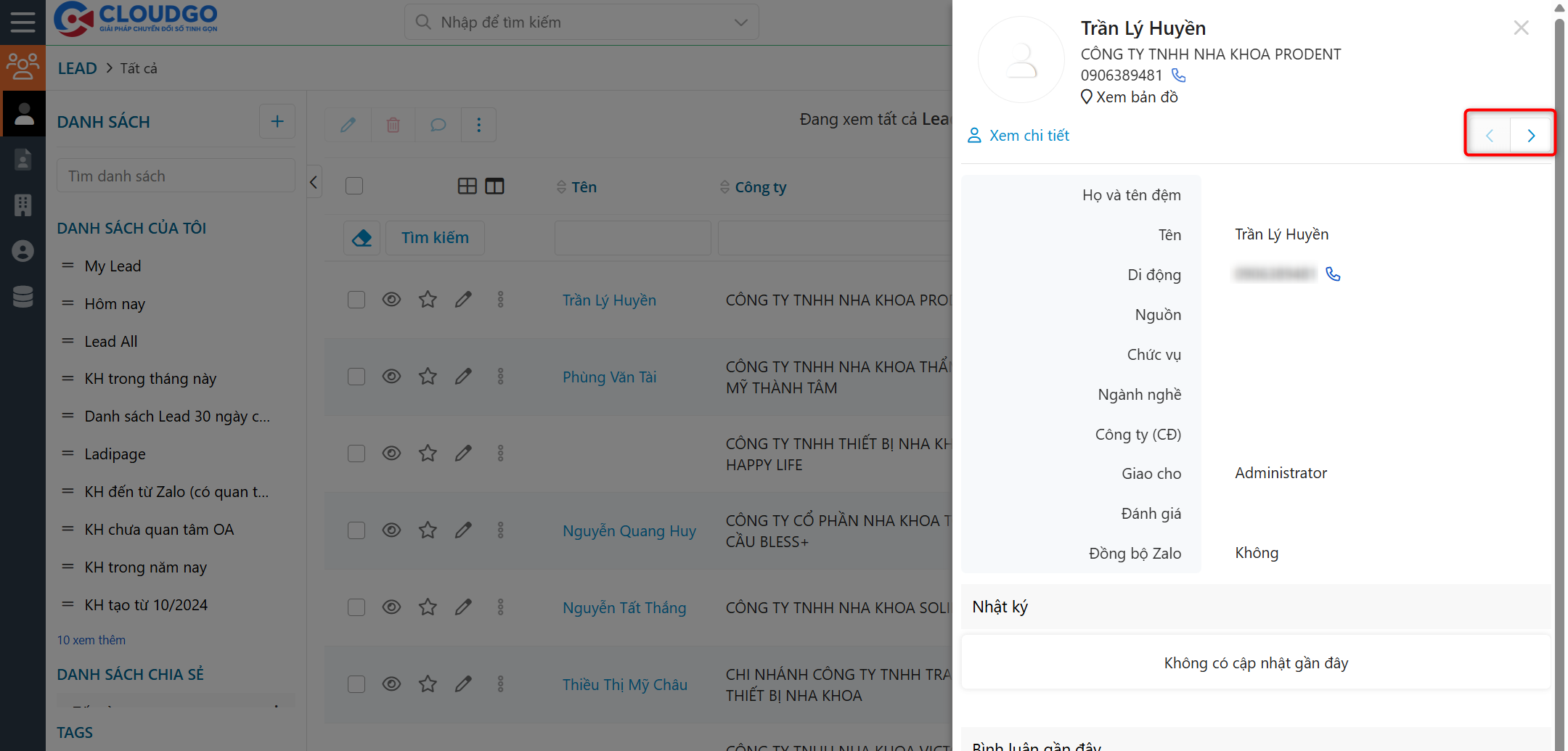Collapse the left list panel with chevron
Viewport: 1568px width, 751px height.
314,182
